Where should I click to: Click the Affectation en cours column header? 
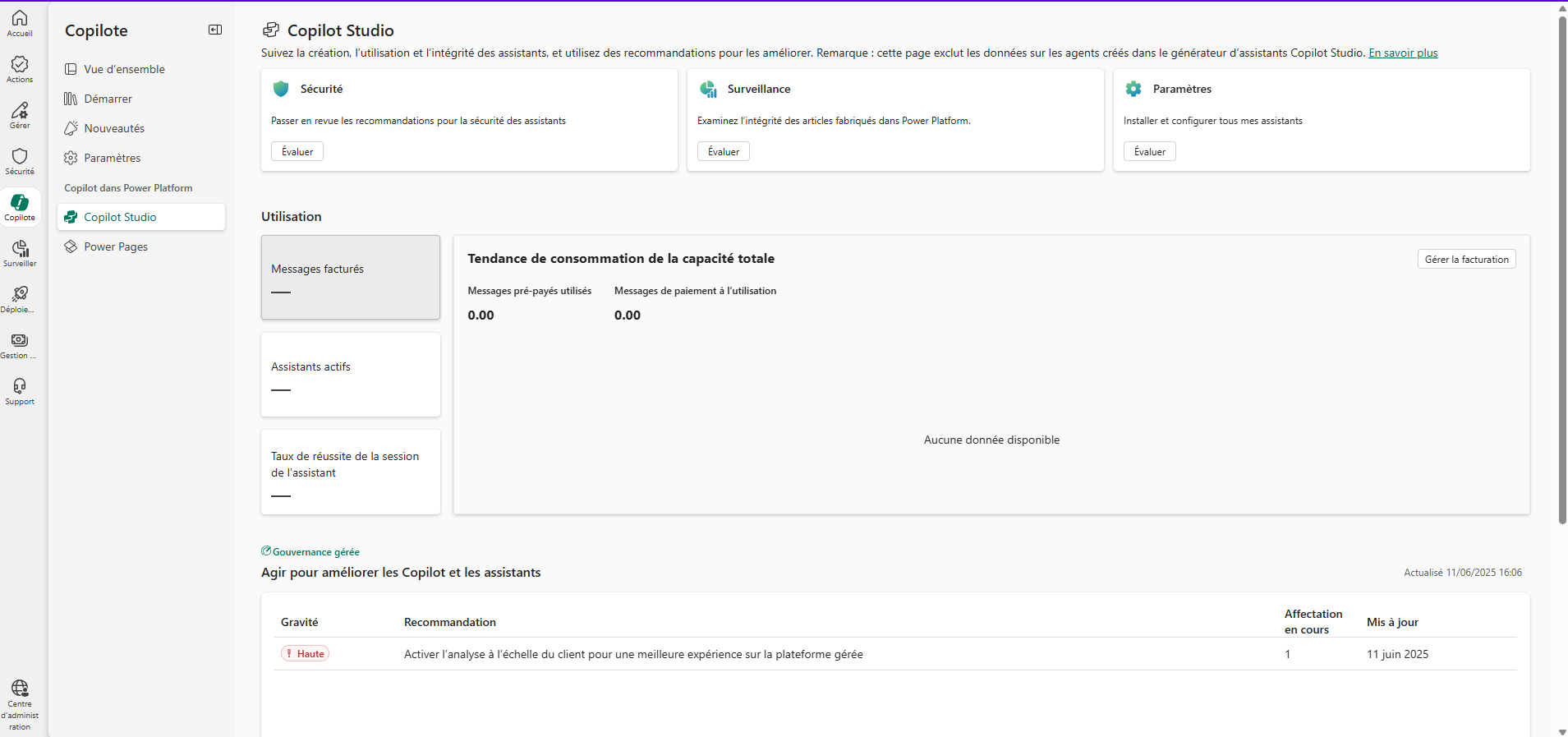click(1313, 622)
